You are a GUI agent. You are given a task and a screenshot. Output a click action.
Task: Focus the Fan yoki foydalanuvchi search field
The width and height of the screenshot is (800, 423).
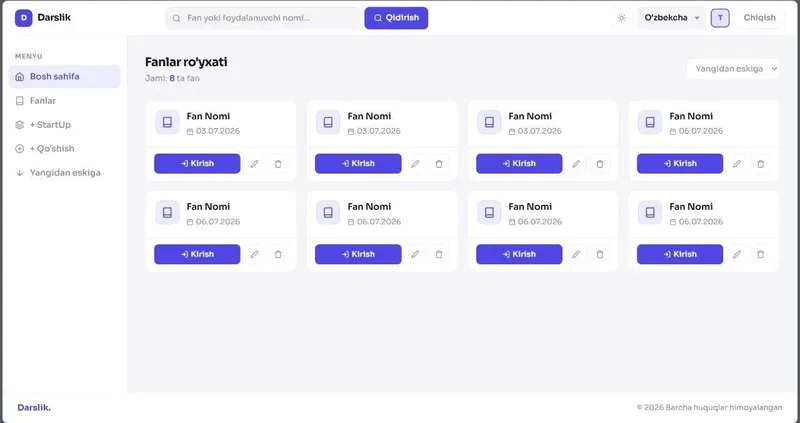pos(264,18)
